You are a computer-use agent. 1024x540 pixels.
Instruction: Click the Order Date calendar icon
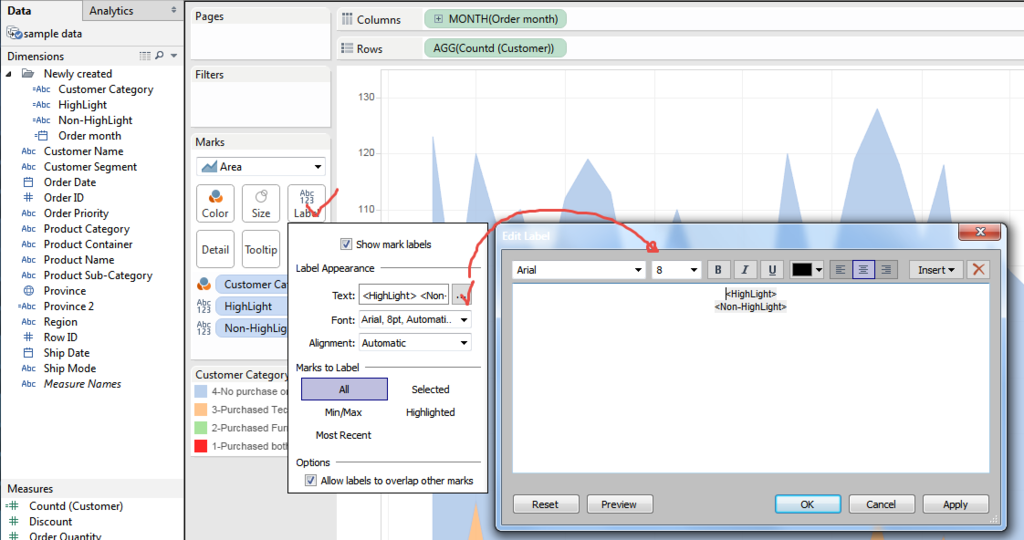click(x=29, y=182)
